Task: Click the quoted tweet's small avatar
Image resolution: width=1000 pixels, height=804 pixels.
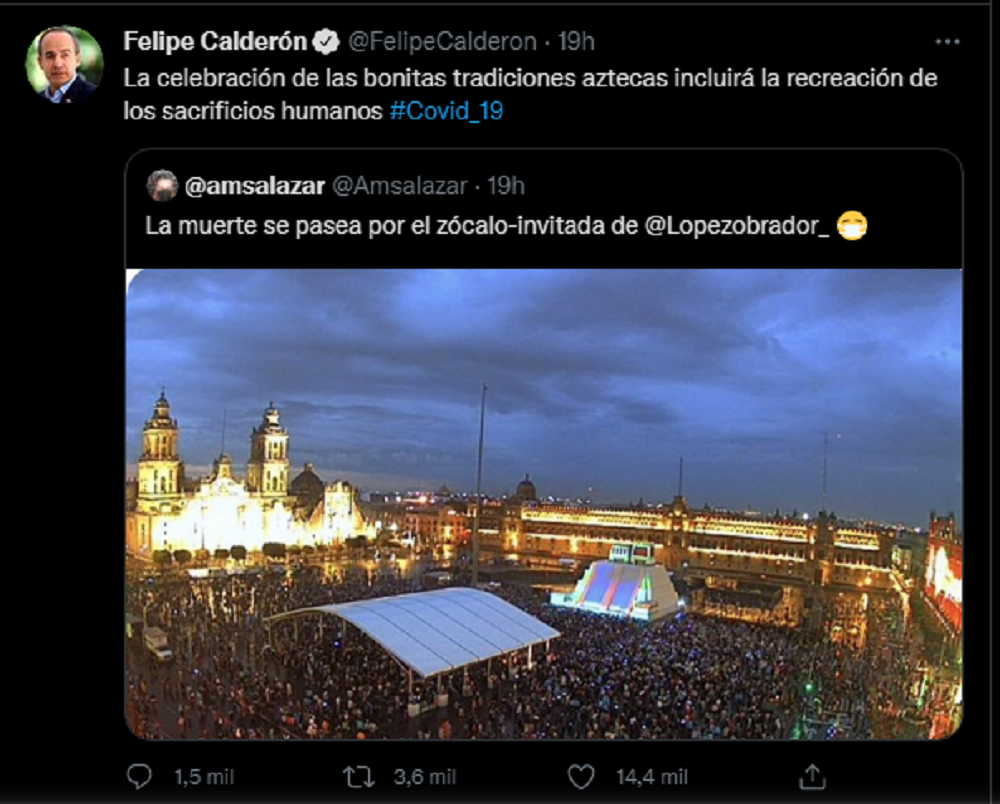Action: [162, 185]
